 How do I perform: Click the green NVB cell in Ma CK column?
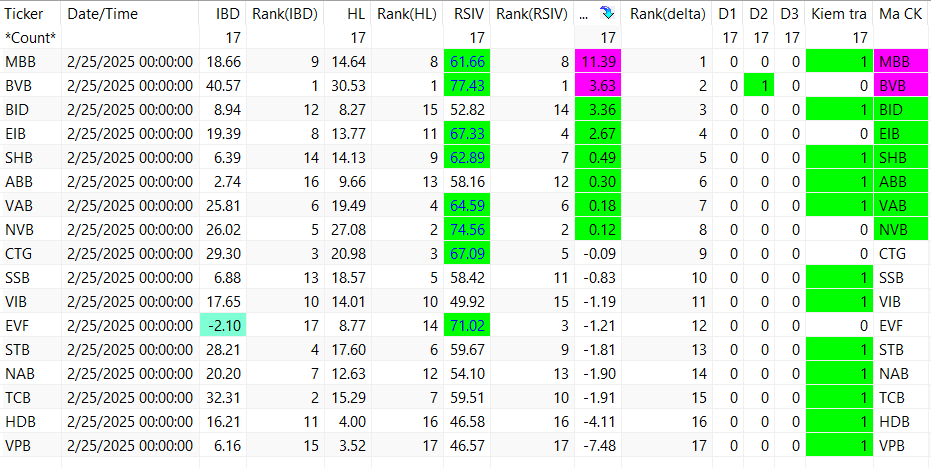[901, 230]
